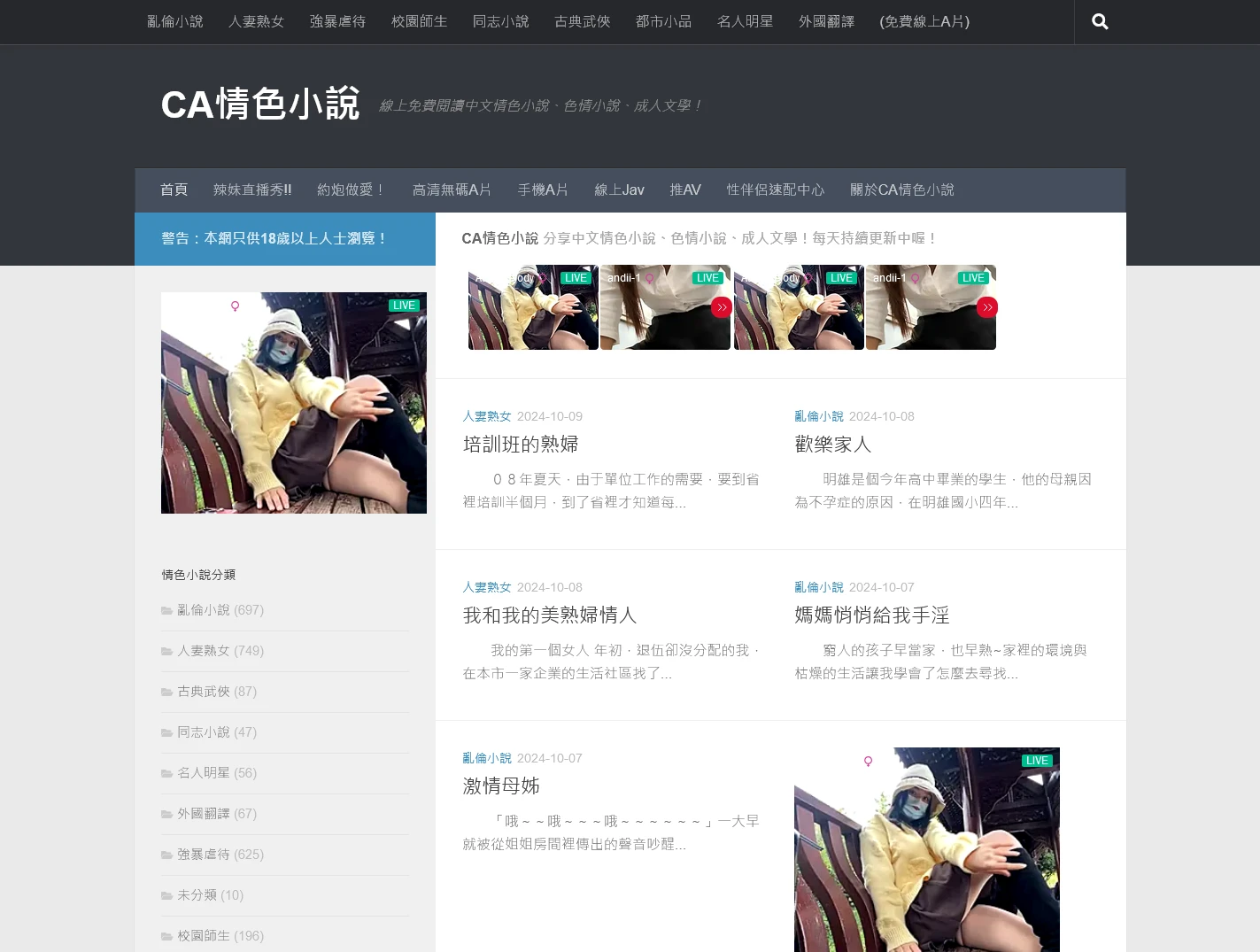Click red arrow on first andii-1 thumbnail
Viewport: 1260px width, 952px height.
pyautogui.click(x=721, y=307)
